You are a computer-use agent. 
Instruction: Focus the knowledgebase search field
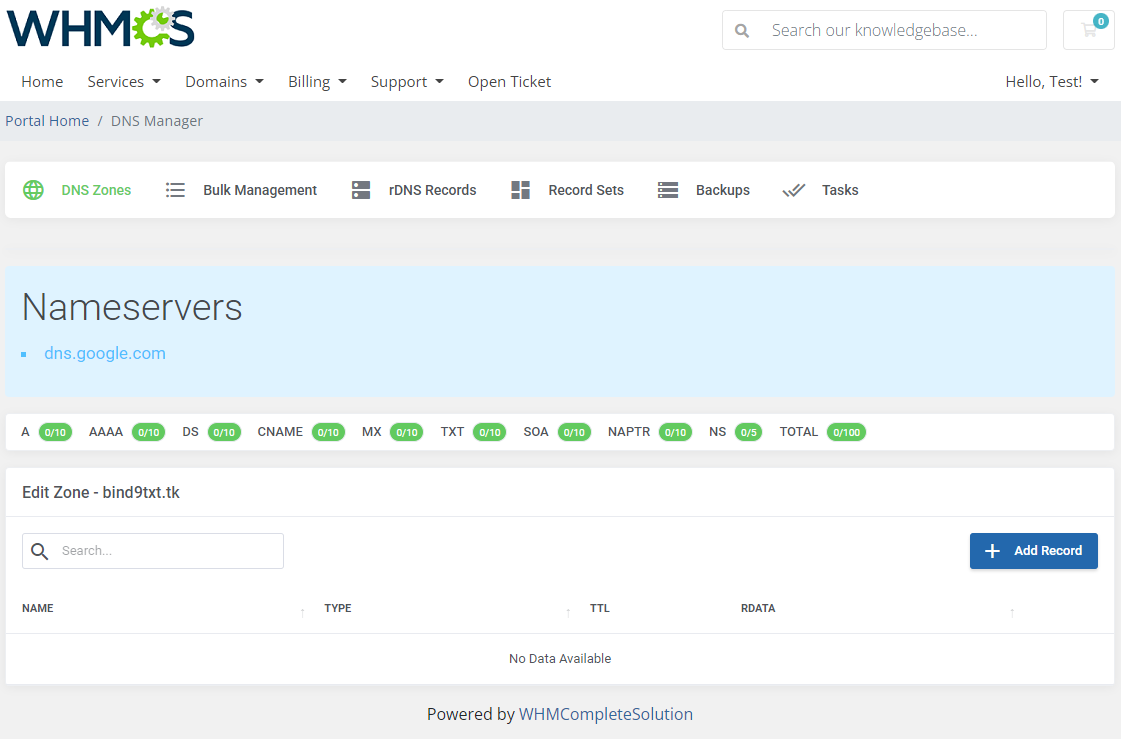pyautogui.click(x=884, y=30)
